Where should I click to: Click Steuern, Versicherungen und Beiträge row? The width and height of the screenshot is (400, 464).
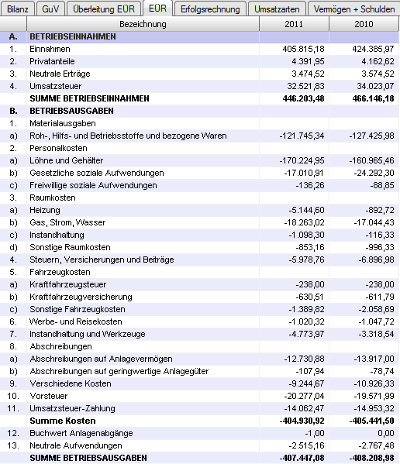point(199,260)
